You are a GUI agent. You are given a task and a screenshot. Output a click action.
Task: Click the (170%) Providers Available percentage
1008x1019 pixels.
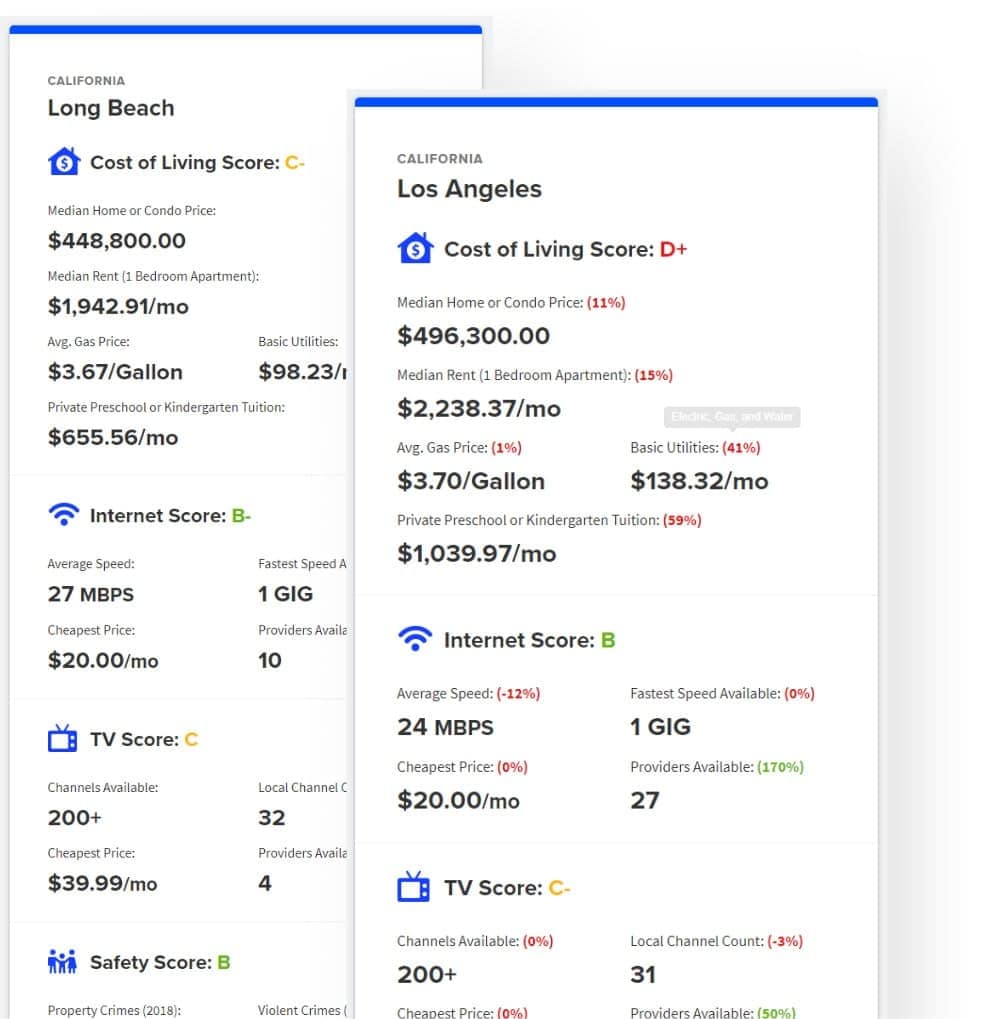[x=780, y=767]
